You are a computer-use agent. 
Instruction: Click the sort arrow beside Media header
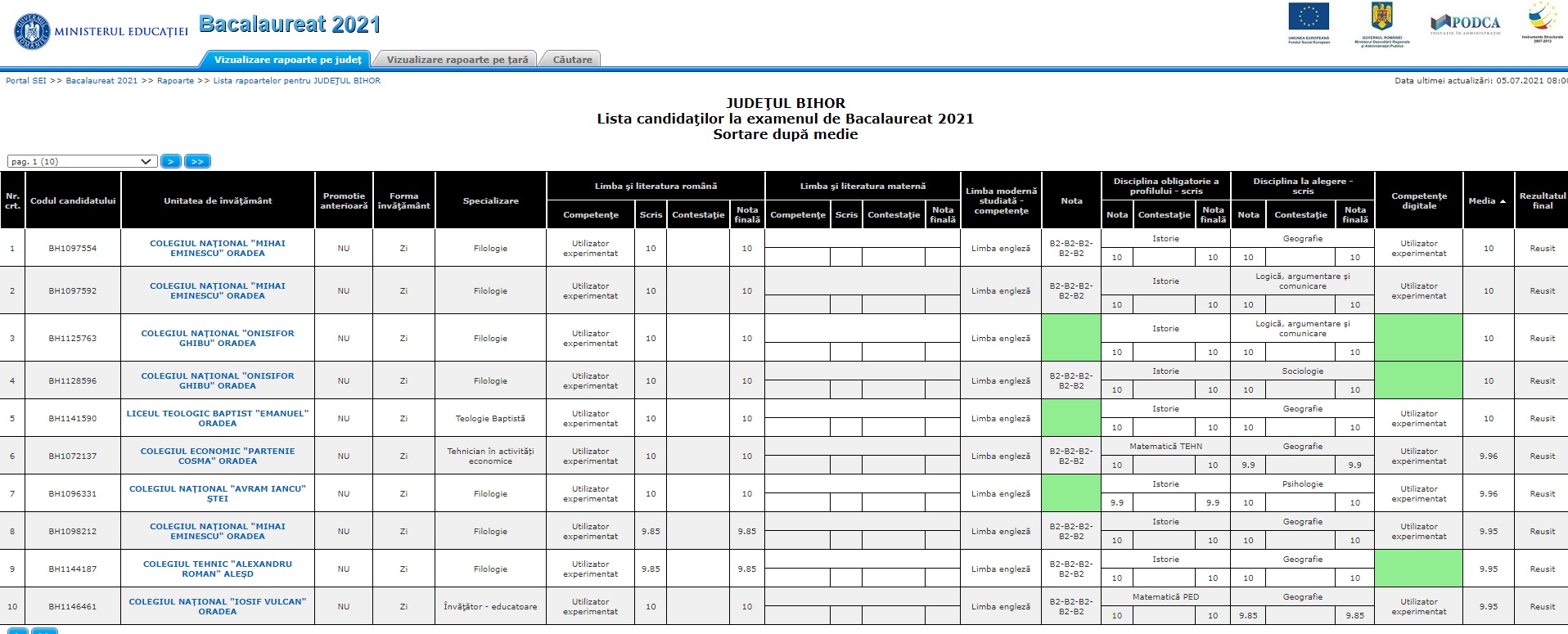pos(1503,201)
